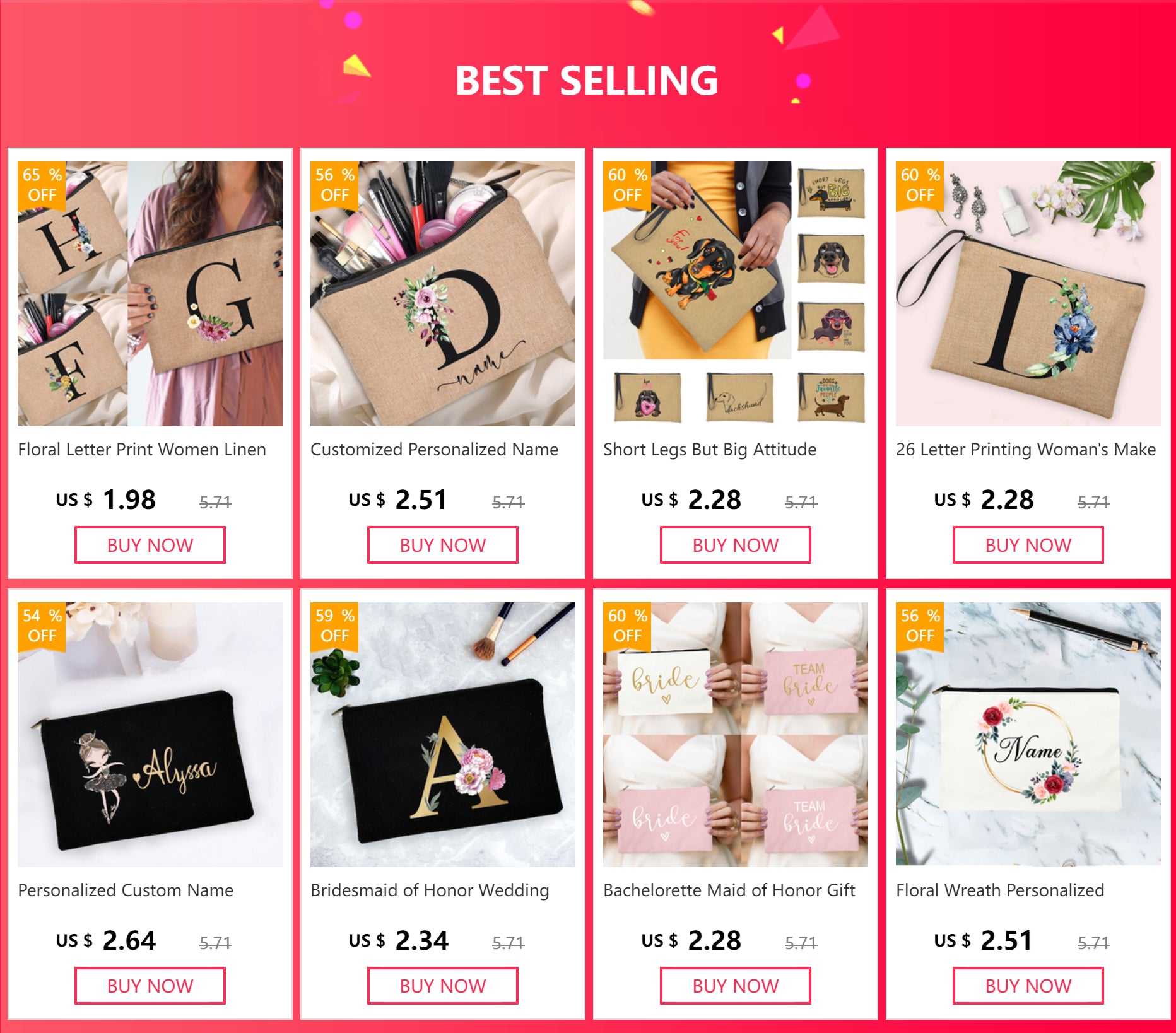Screen dimensions: 1176x1033
Task: Click BUY NOW for Short Legs But Big Attitude
Action: click(x=736, y=545)
